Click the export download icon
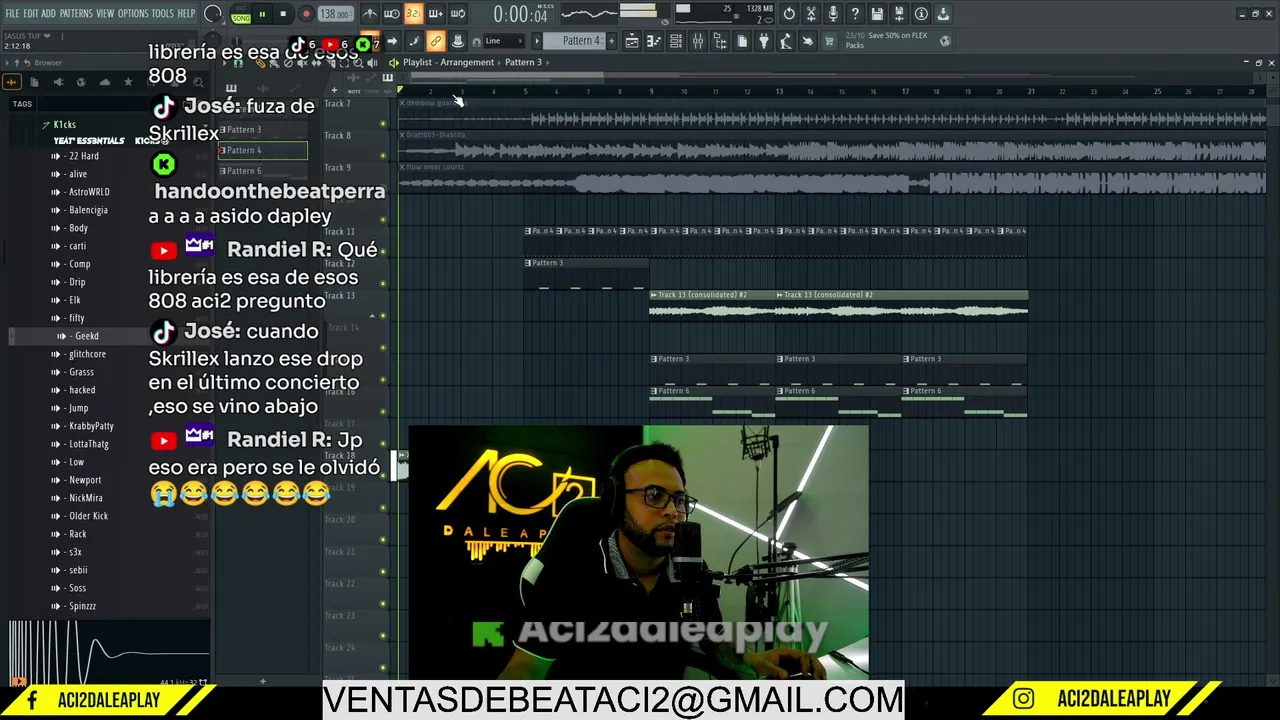This screenshot has height=720, width=1280. (x=943, y=14)
